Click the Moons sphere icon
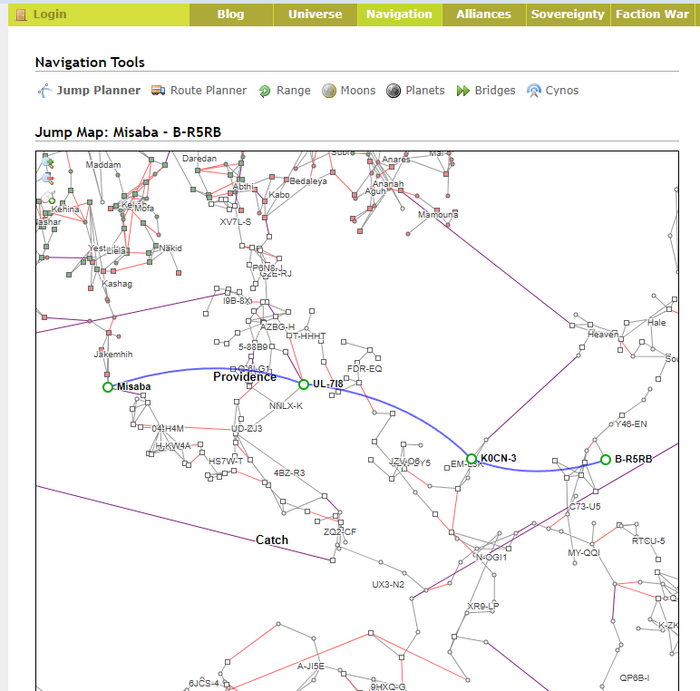The image size is (700, 691). coord(329,91)
